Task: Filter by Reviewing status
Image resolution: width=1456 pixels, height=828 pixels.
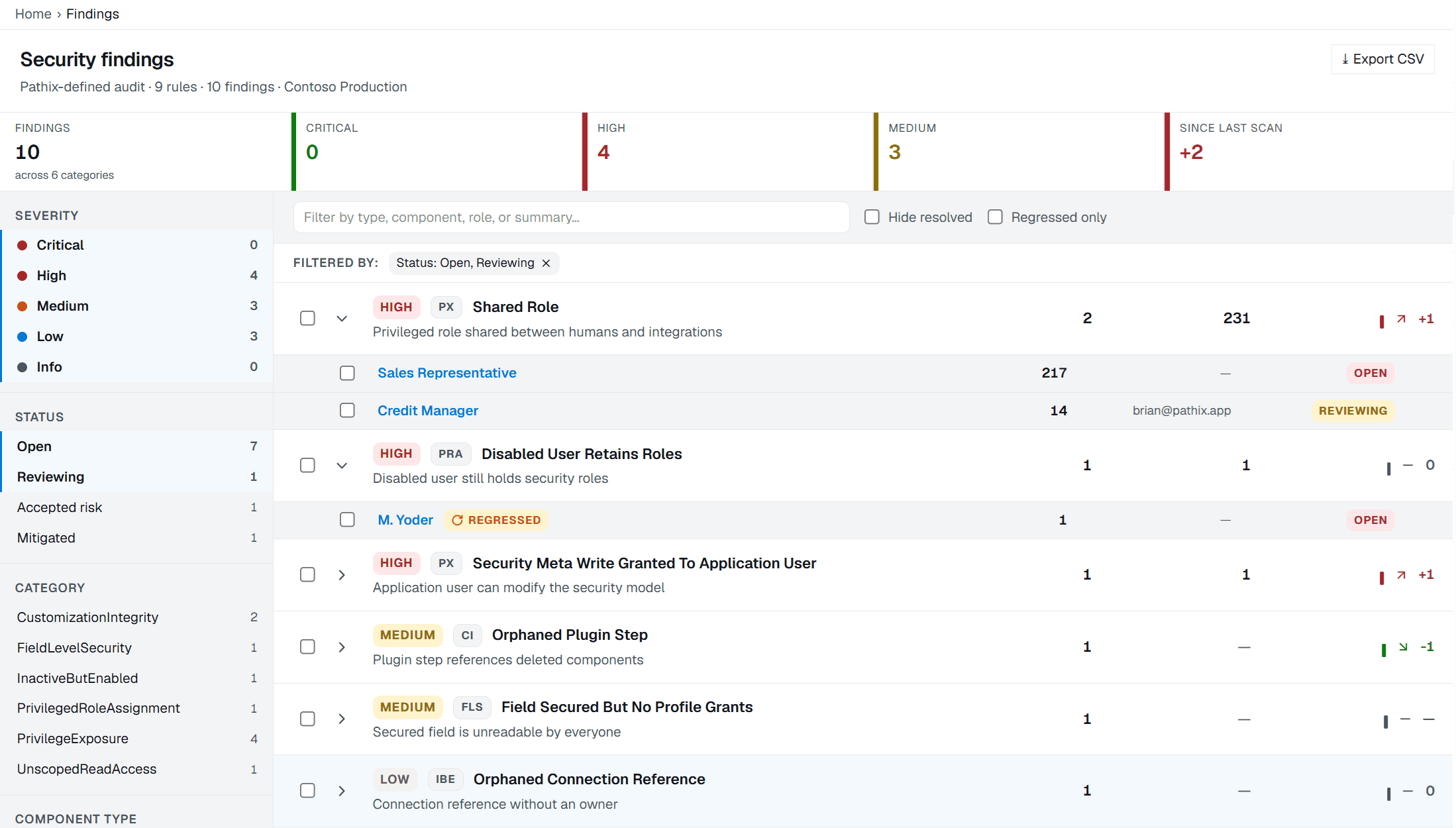Action: (137, 477)
